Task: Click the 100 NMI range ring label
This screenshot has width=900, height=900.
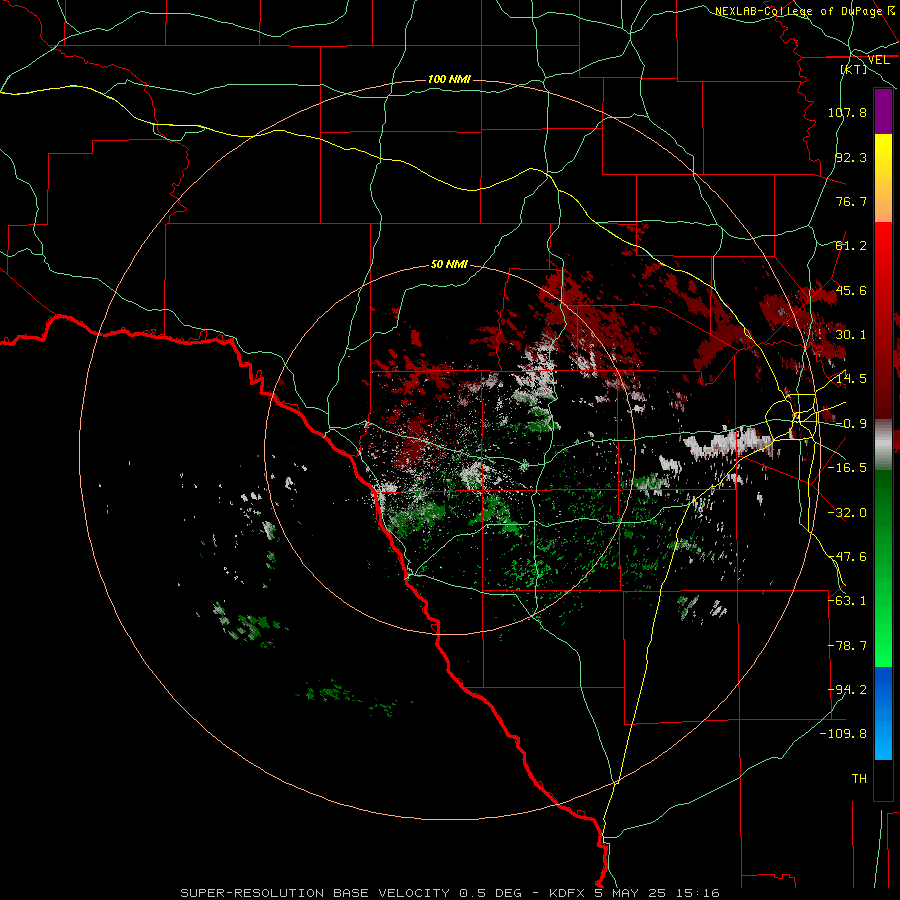Action: click(x=449, y=79)
